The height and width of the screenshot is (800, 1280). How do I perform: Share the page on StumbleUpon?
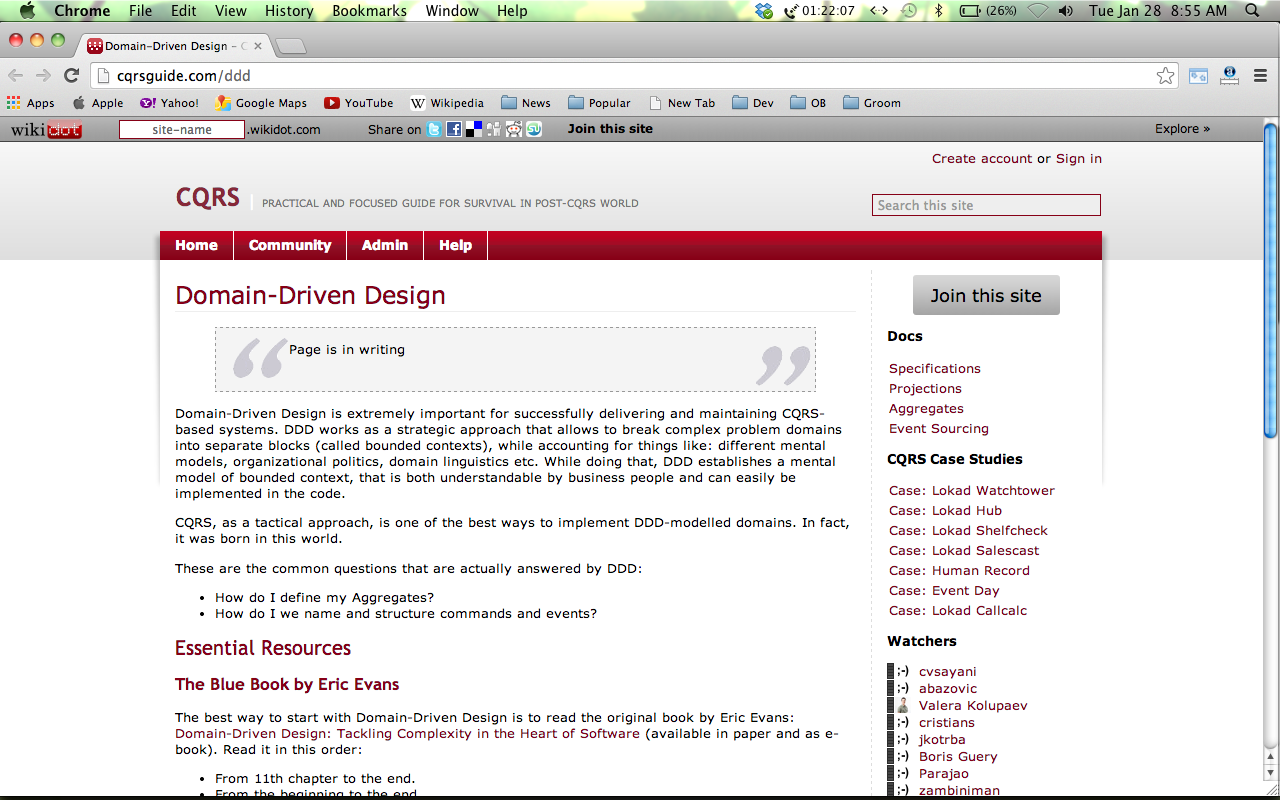(x=534, y=129)
